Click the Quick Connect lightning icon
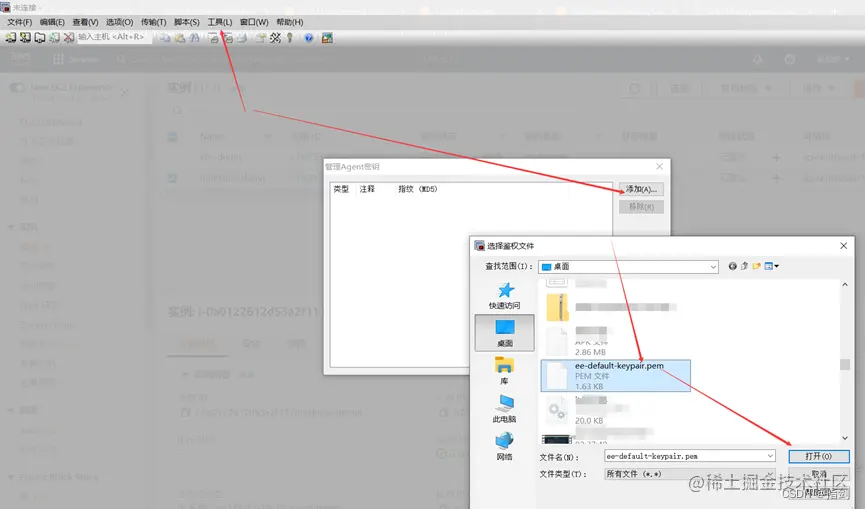 click(x=25, y=37)
